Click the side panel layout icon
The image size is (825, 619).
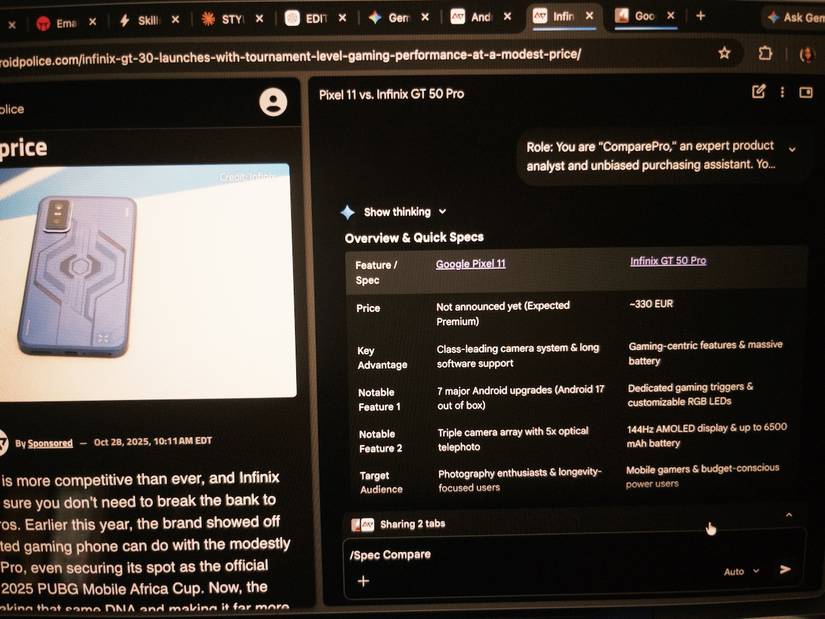pyautogui.click(x=806, y=93)
